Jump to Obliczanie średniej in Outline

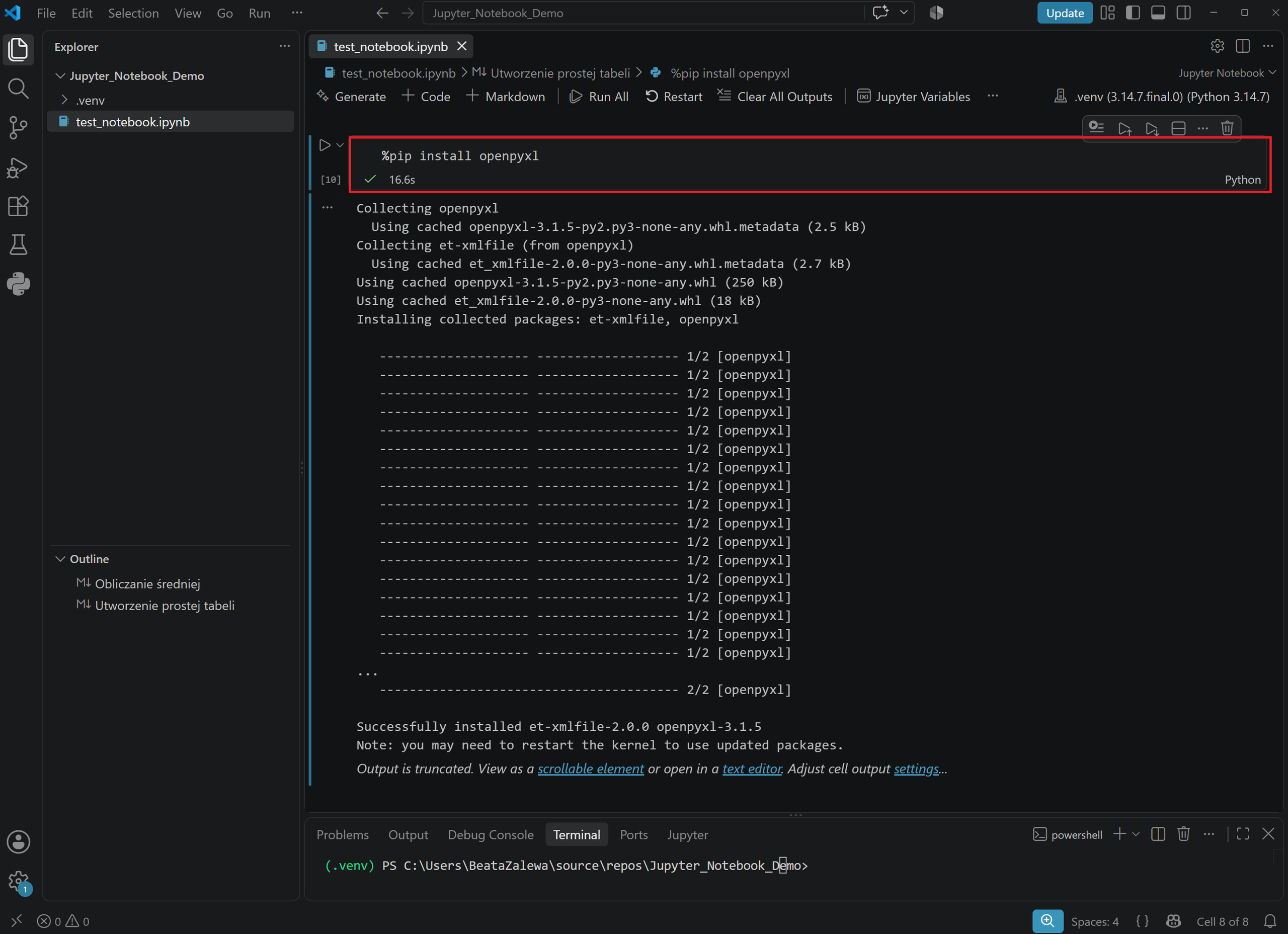(147, 583)
